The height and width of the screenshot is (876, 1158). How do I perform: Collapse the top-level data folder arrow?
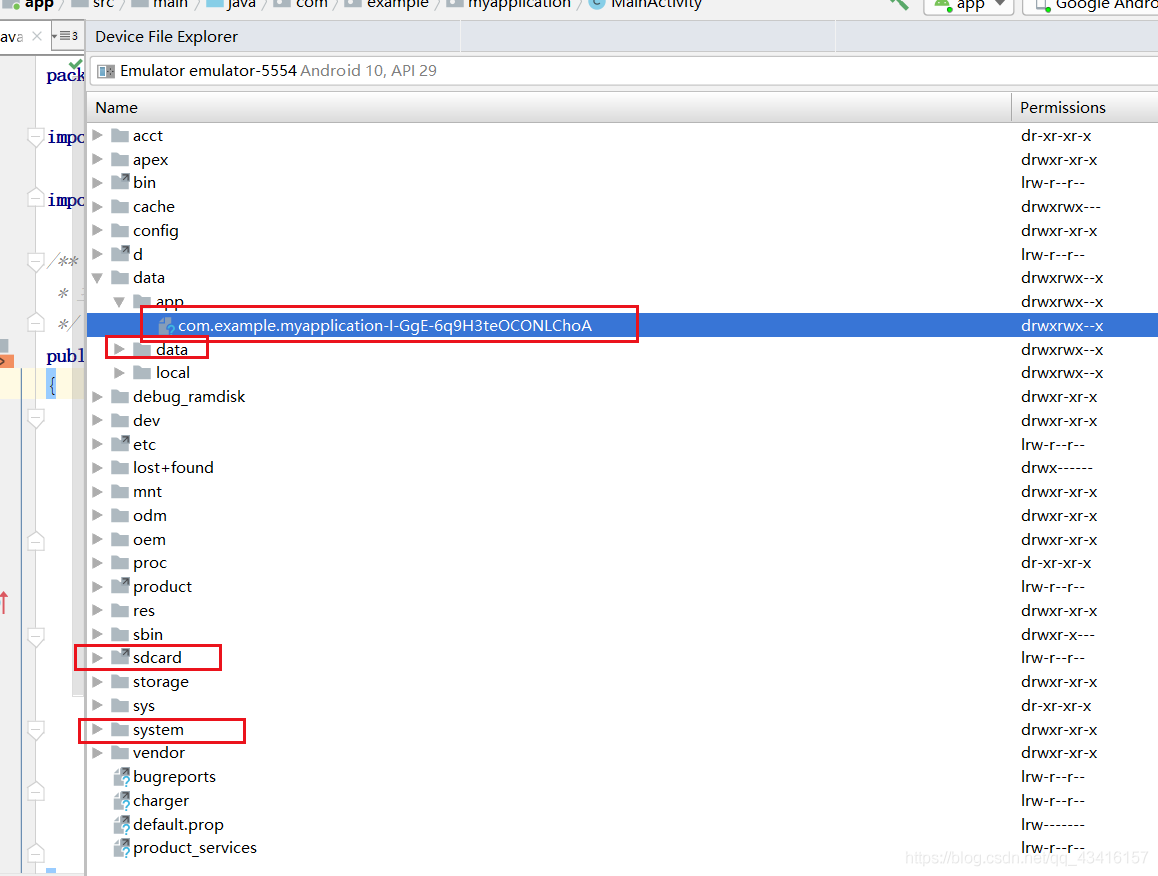click(x=97, y=278)
